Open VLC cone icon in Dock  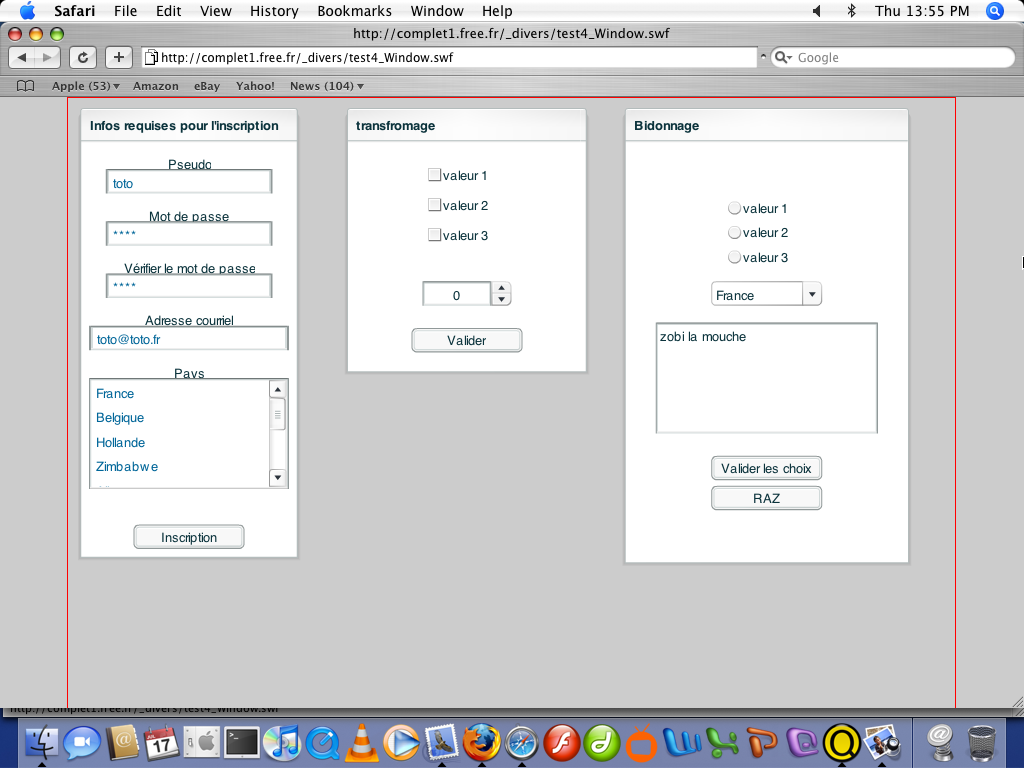tap(361, 743)
